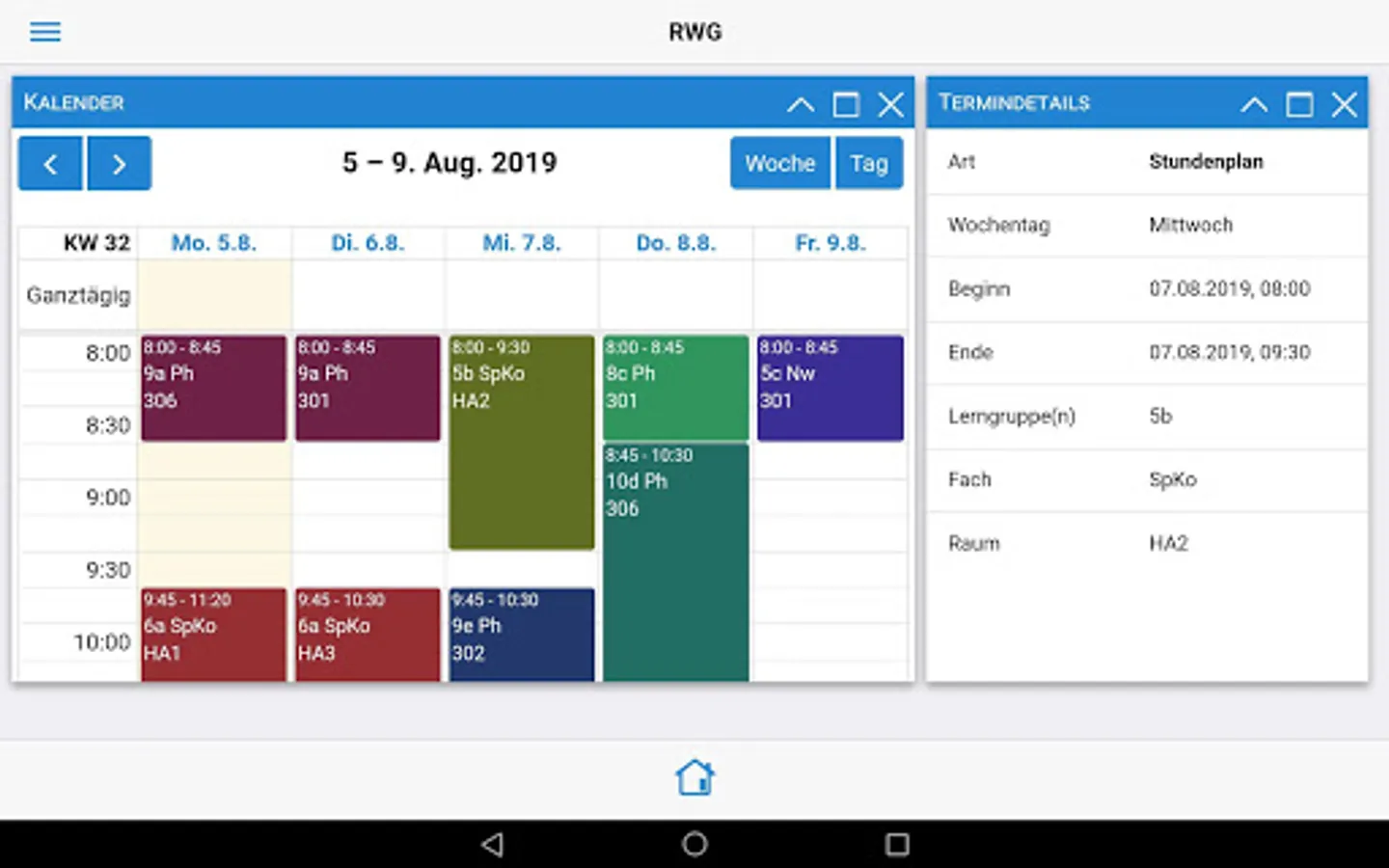This screenshot has height=868, width=1389.
Task: Click the KW 32 week label
Action: coord(96,243)
